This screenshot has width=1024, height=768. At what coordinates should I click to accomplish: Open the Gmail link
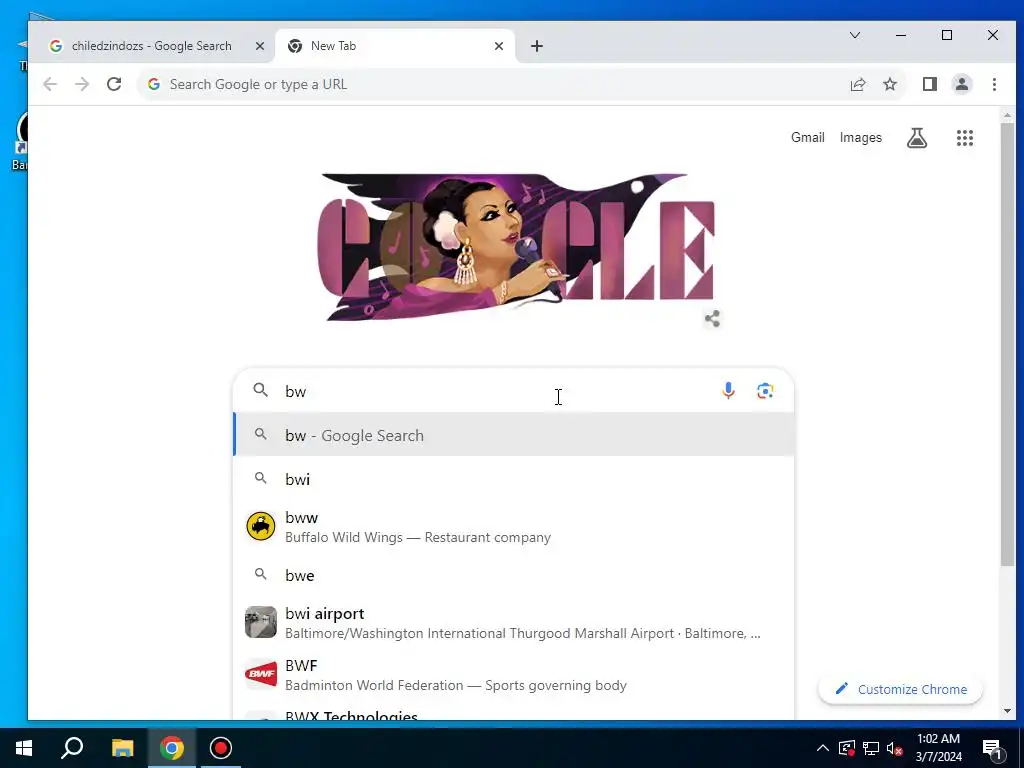(808, 138)
